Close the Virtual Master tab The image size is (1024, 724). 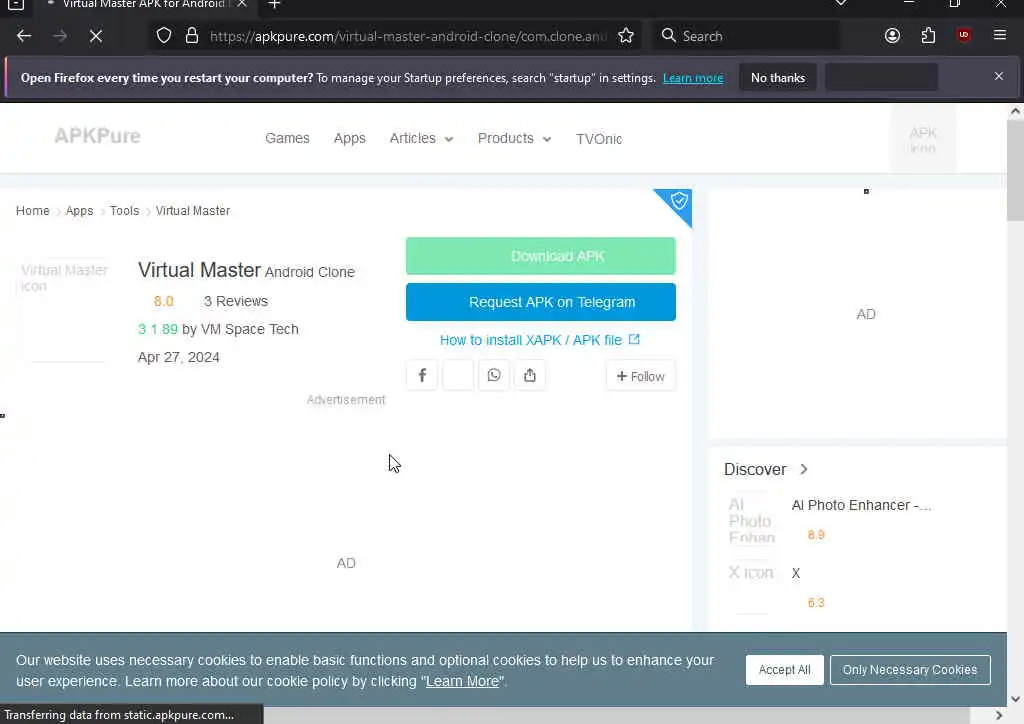(x=242, y=4)
